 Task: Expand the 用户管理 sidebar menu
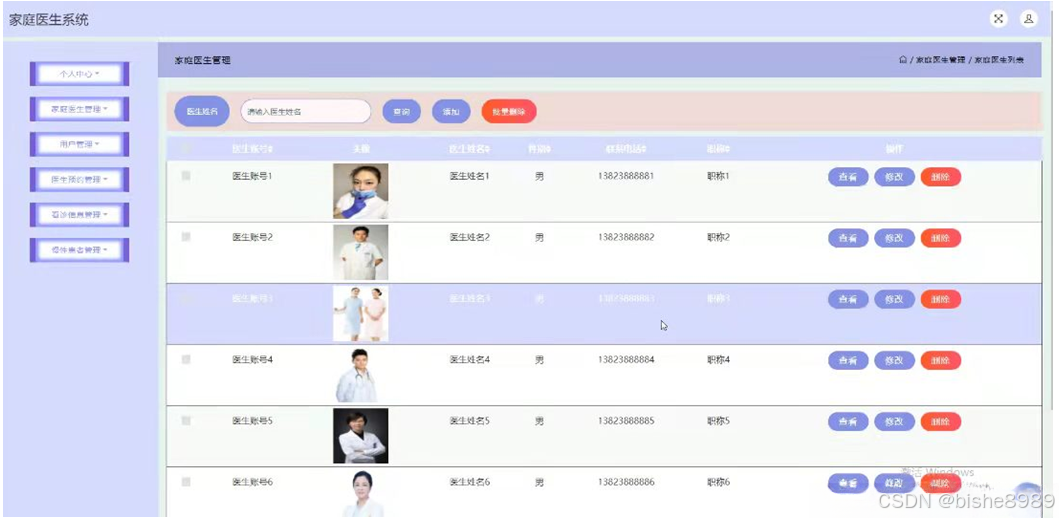pyautogui.click(x=79, y=144)
